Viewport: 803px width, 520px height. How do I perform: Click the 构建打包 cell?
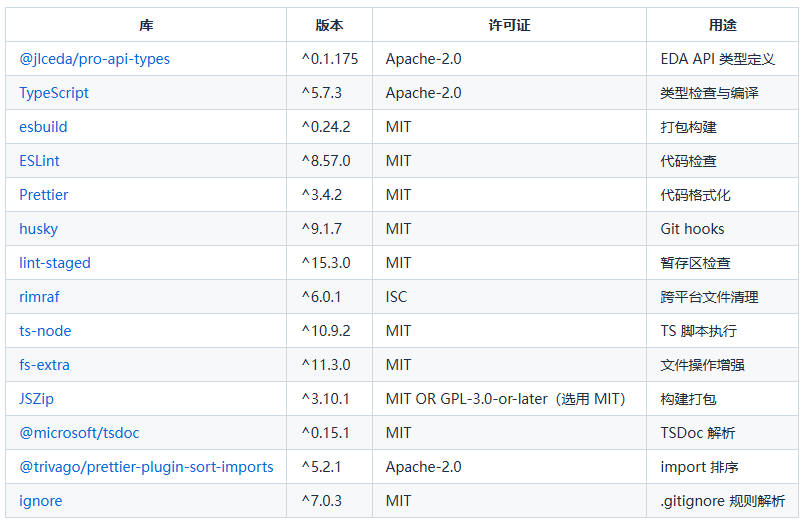[722, 399]
